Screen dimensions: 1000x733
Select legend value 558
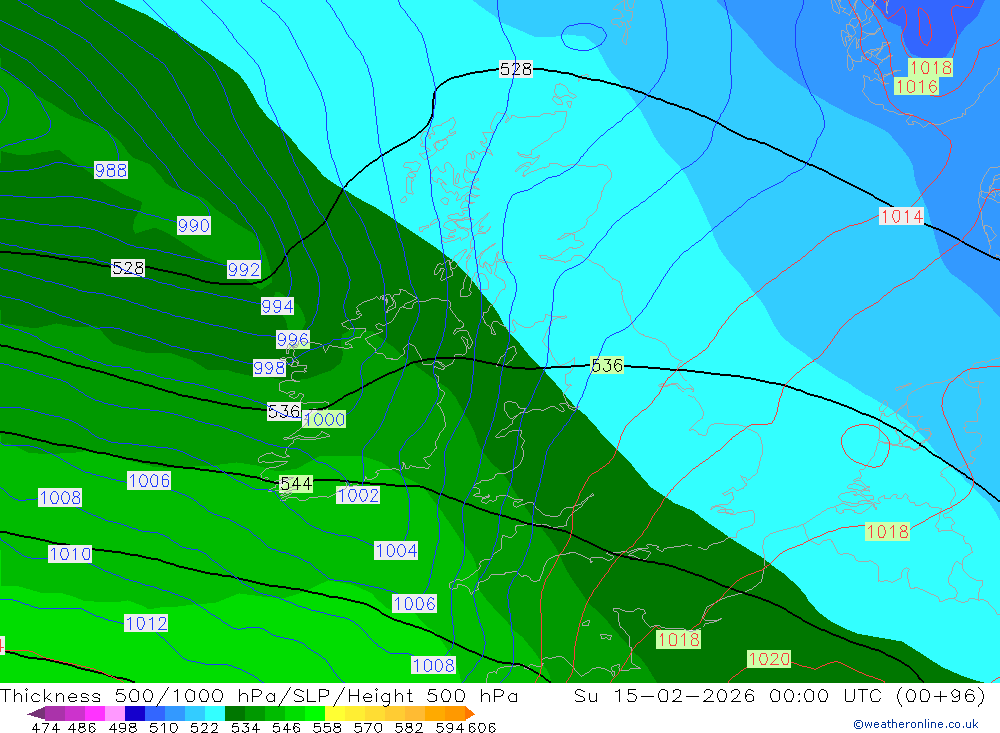coord(327,727)
